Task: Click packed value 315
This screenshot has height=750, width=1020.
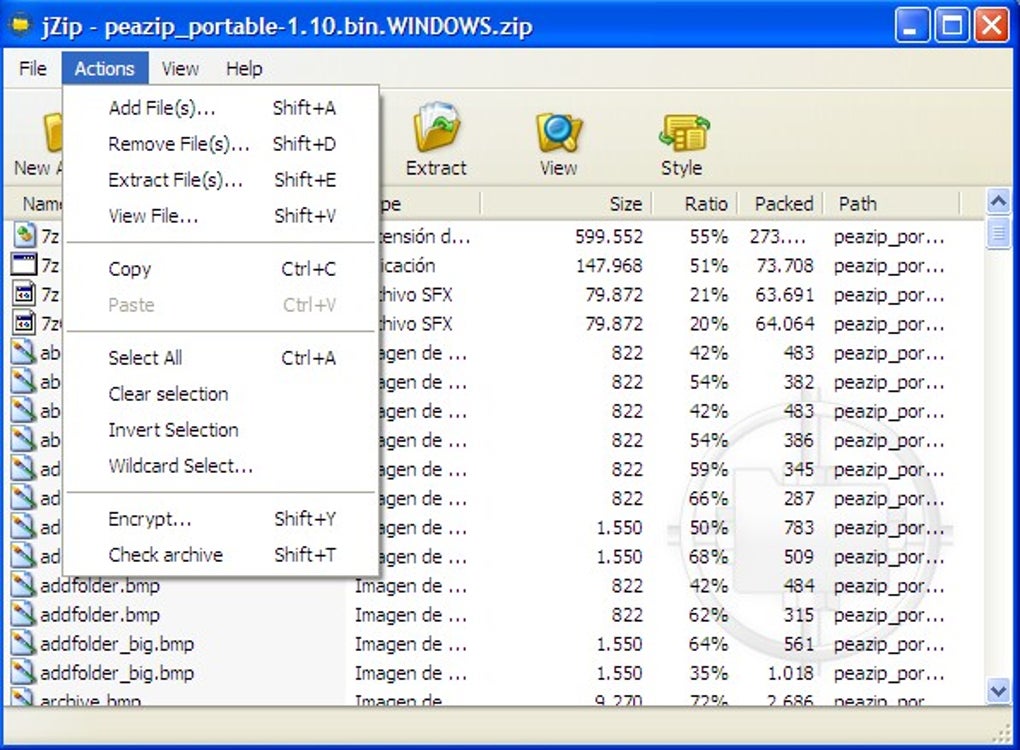Action: 798,615
